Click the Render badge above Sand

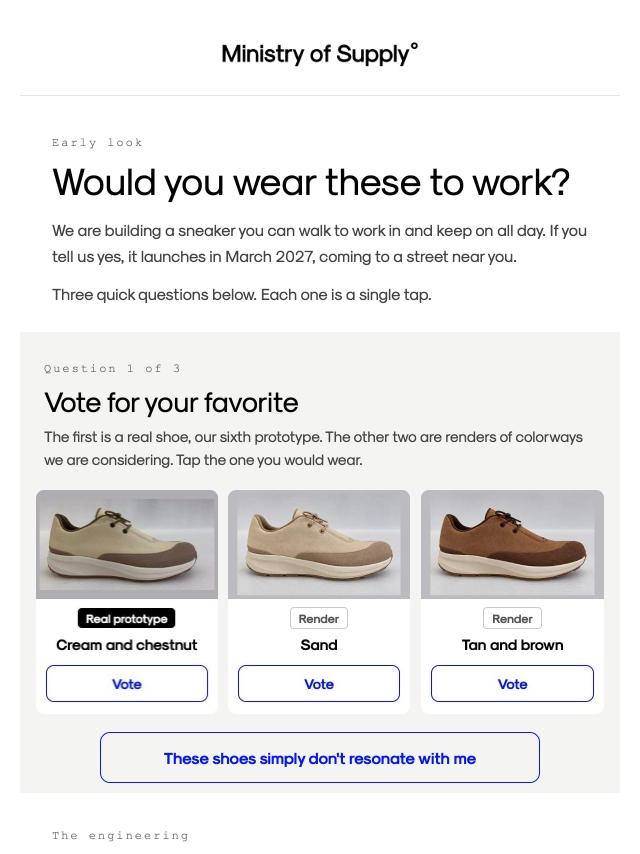pyautogui.click(x=319, y=618)
